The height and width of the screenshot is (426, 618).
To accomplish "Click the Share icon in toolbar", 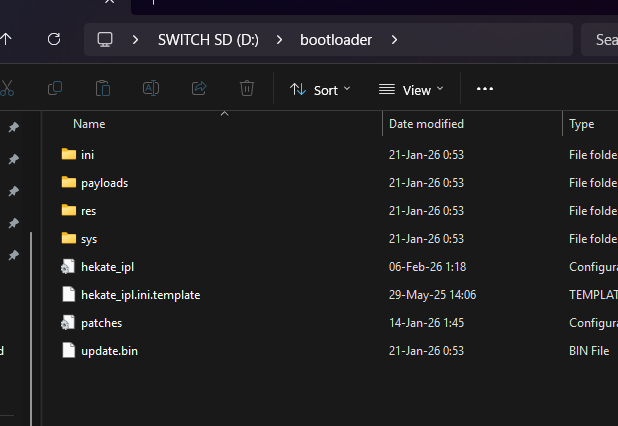I will (199, 88).
